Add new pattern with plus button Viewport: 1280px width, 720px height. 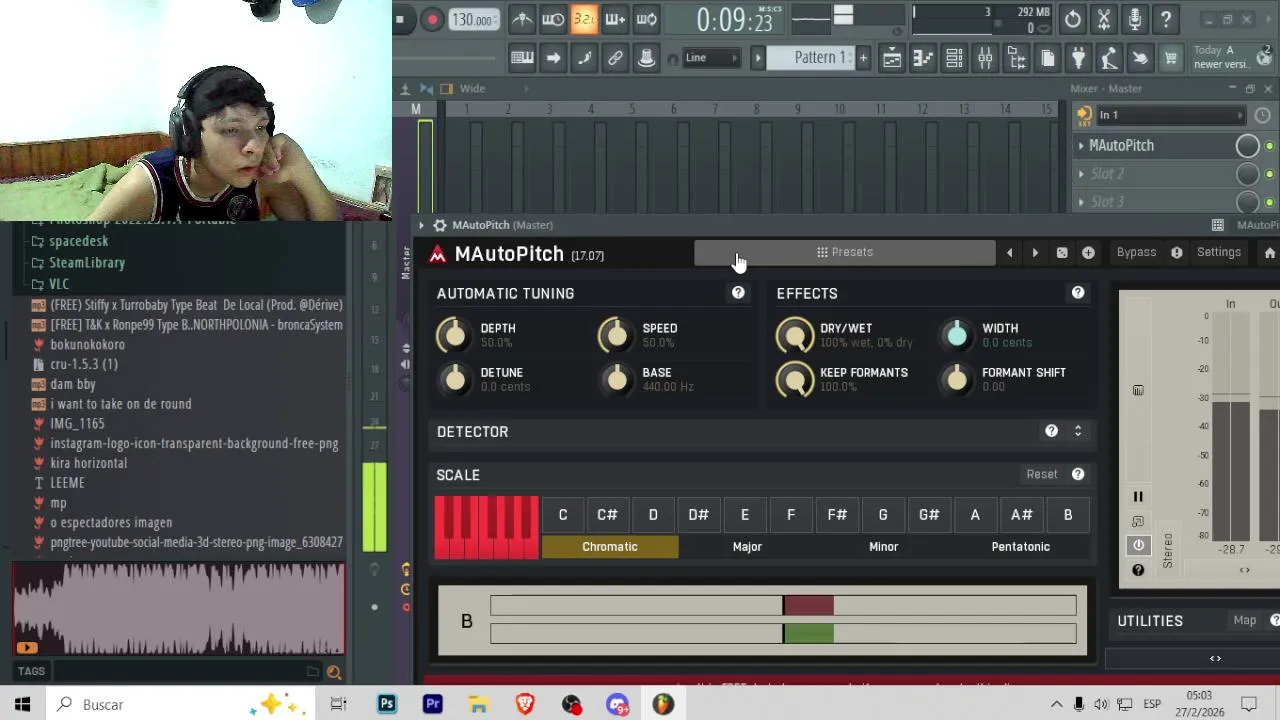click(863, 58)
